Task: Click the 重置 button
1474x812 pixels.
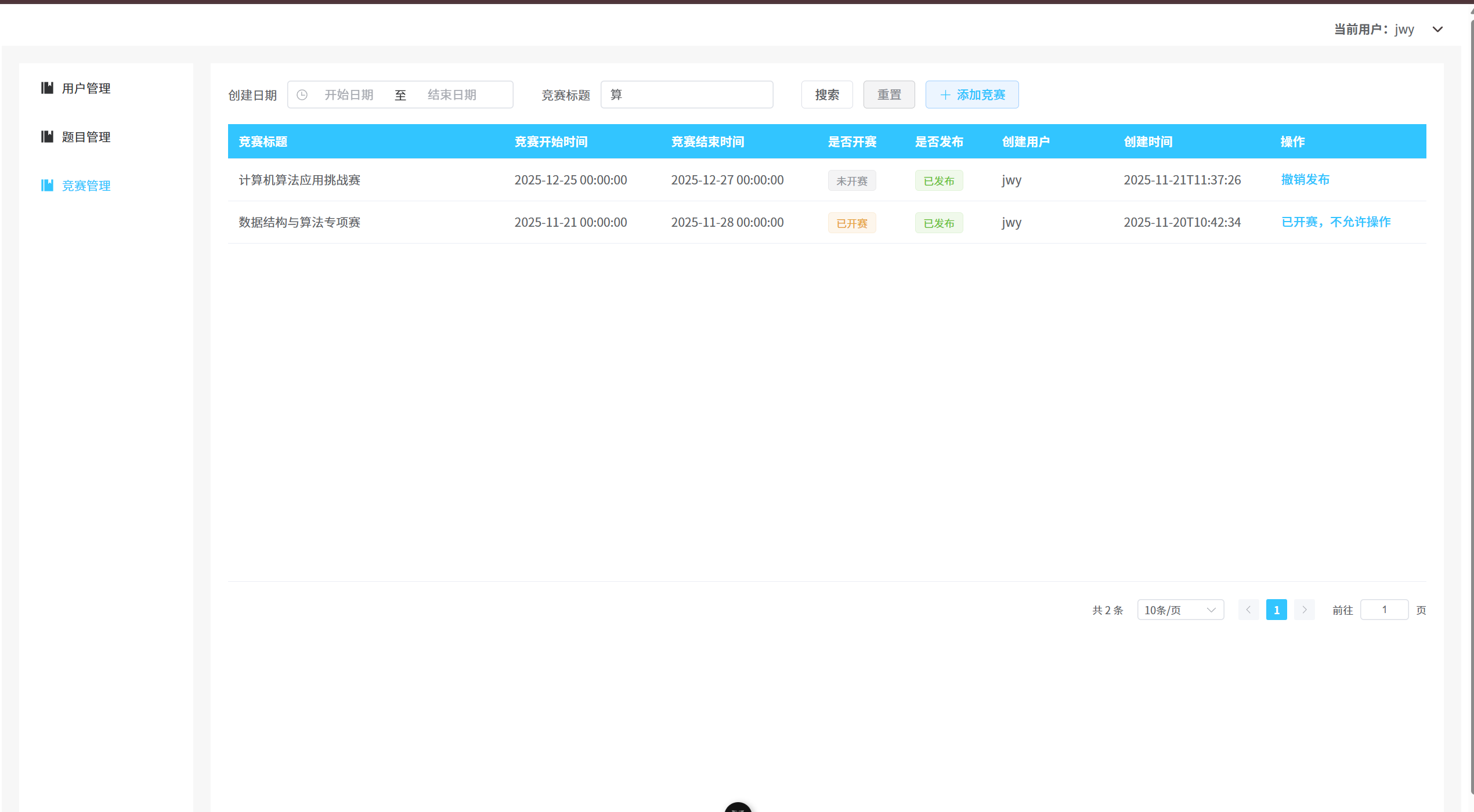Action: 888,95
